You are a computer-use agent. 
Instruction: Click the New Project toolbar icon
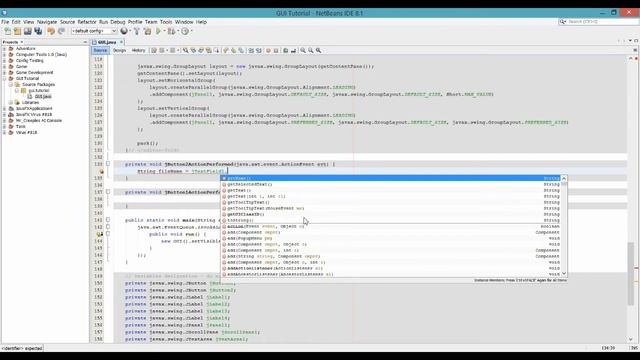click(18, 31)
